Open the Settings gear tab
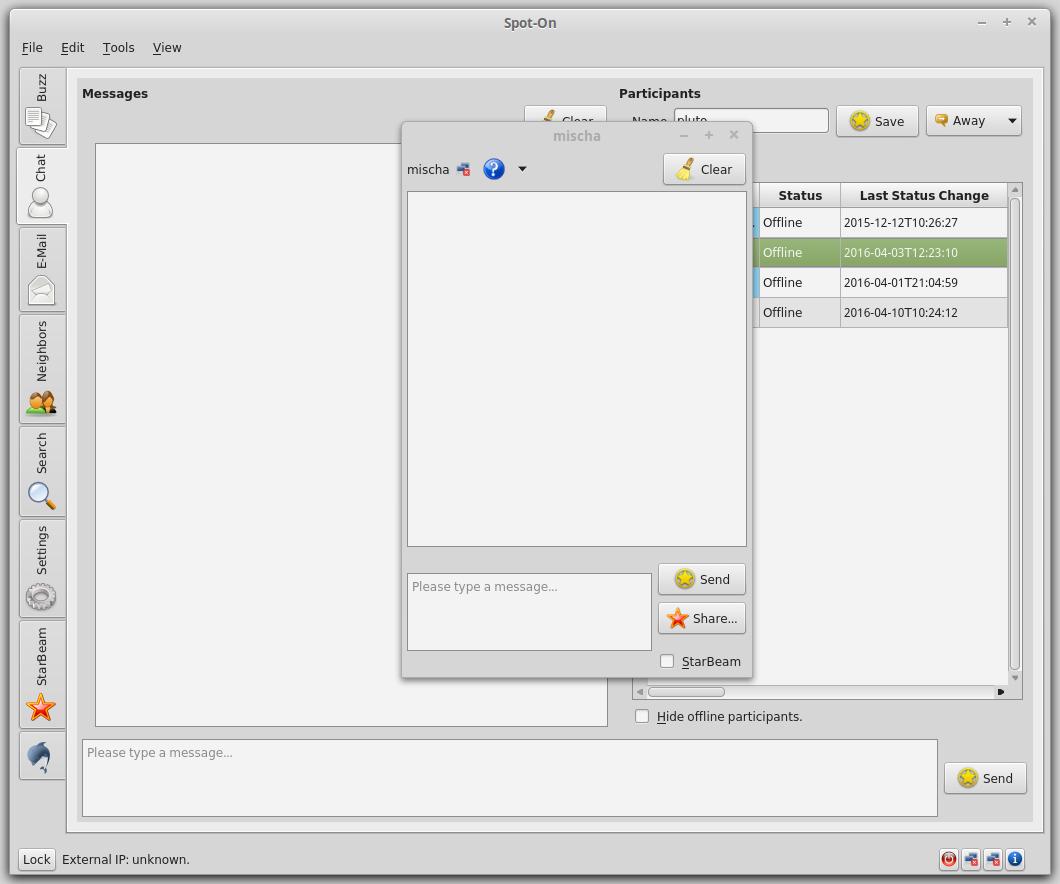Viewport: 1060px width, 884px height. pos(41,568)
